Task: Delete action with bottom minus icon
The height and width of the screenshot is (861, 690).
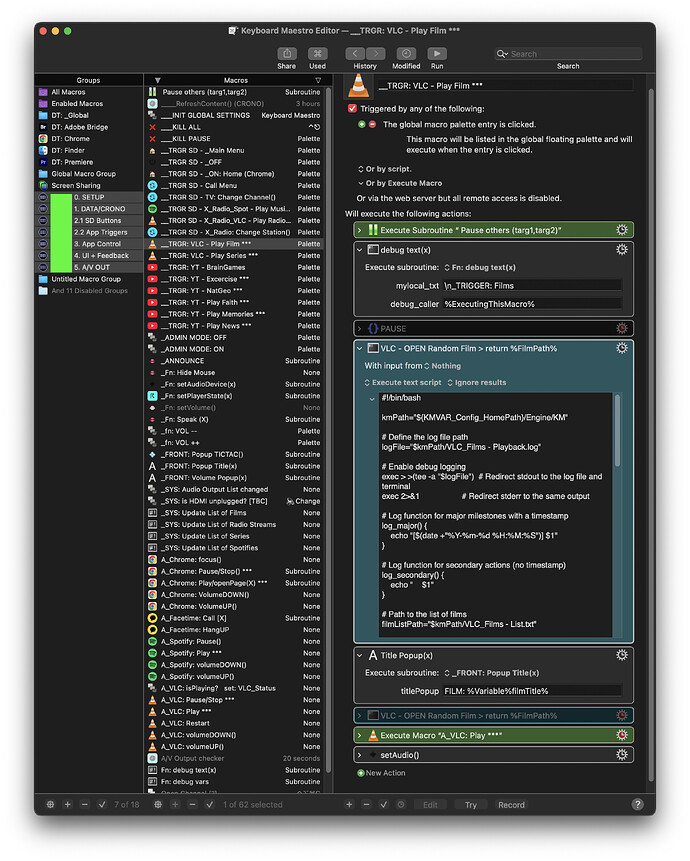Action: pos(366,804)
